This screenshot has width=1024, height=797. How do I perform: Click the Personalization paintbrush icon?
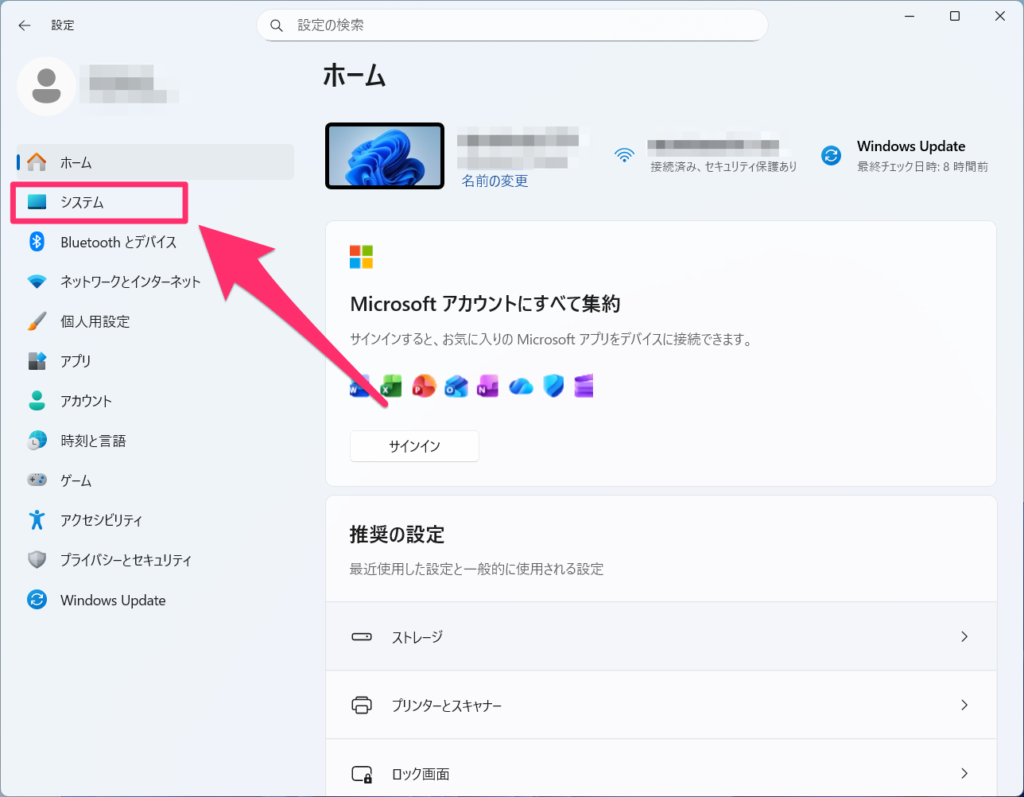pos(37,322)
